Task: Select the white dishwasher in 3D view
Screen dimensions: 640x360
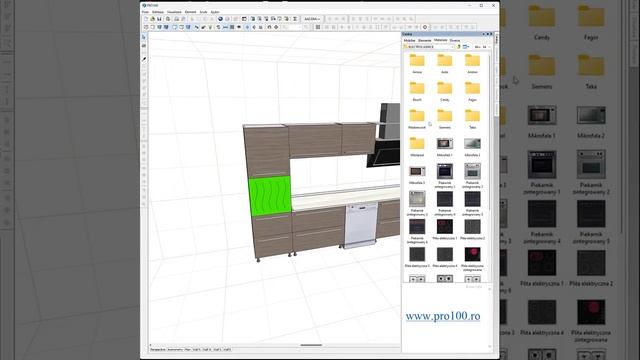Action: coord(361,225)
